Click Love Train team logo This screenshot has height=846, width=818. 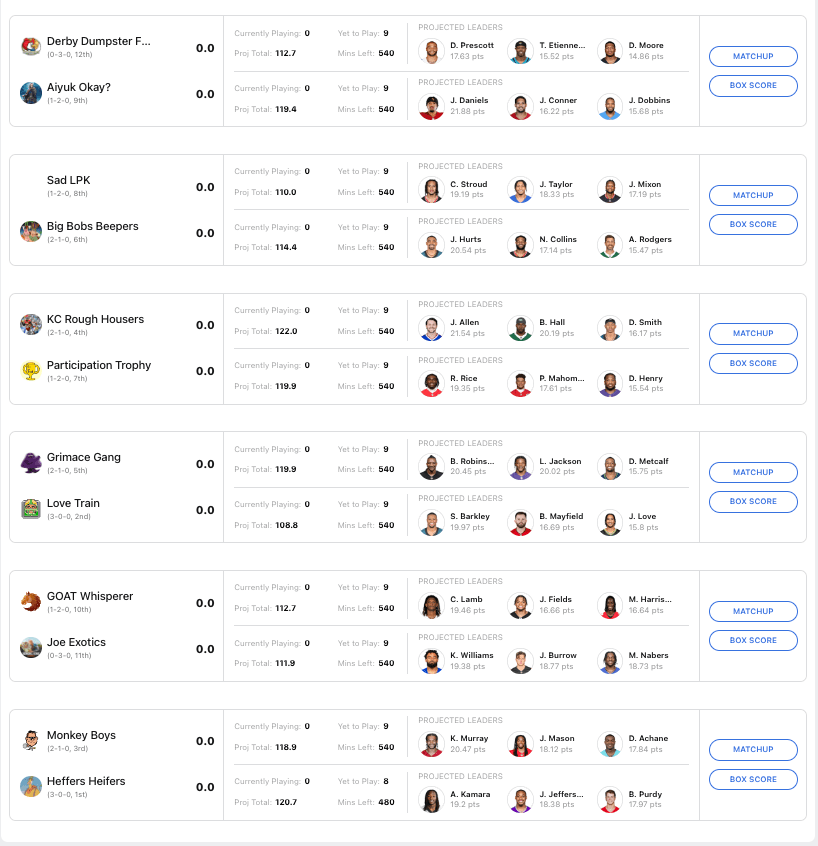point(31,509)
